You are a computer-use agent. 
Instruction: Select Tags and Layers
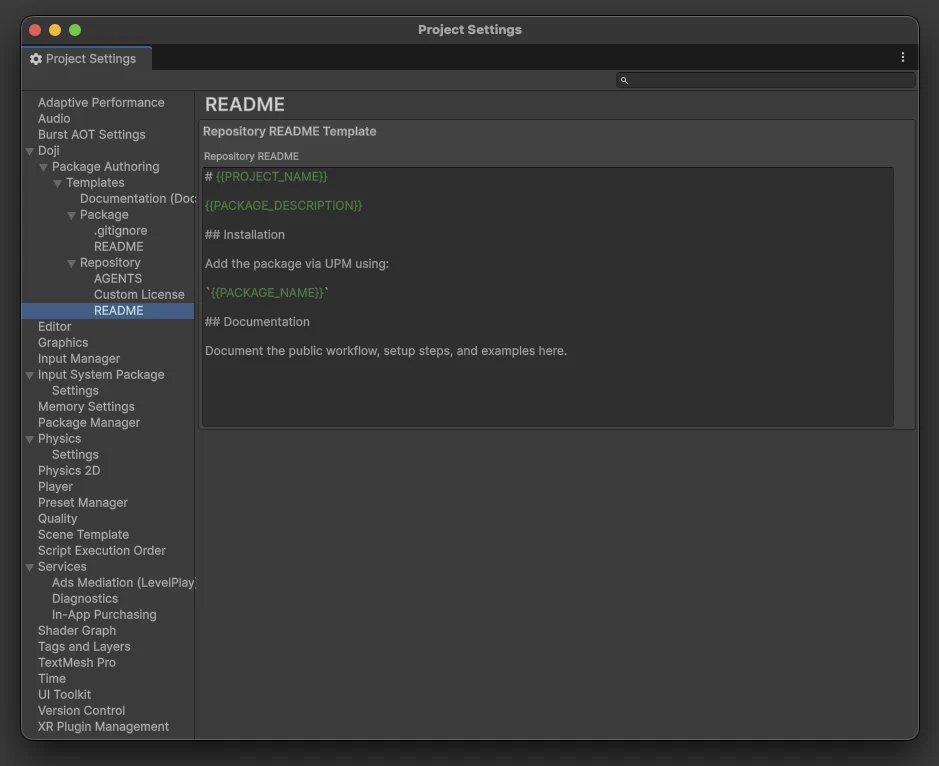click(84, 646)
